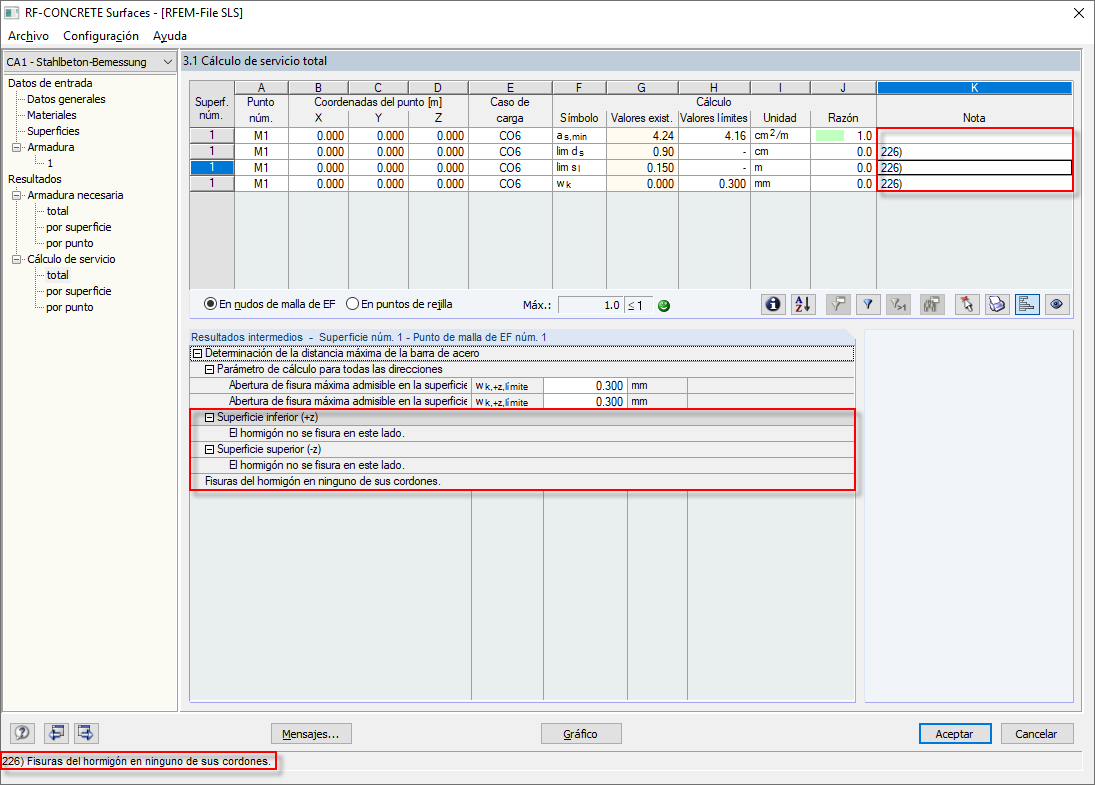Collapse 'Determinación de la distancia máxima' section
Viewport: 1095px width, 785px height.
pos(197,353)
